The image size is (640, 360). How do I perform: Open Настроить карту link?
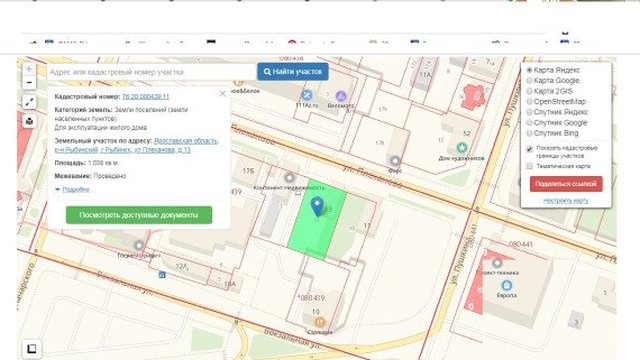[566, 200]
